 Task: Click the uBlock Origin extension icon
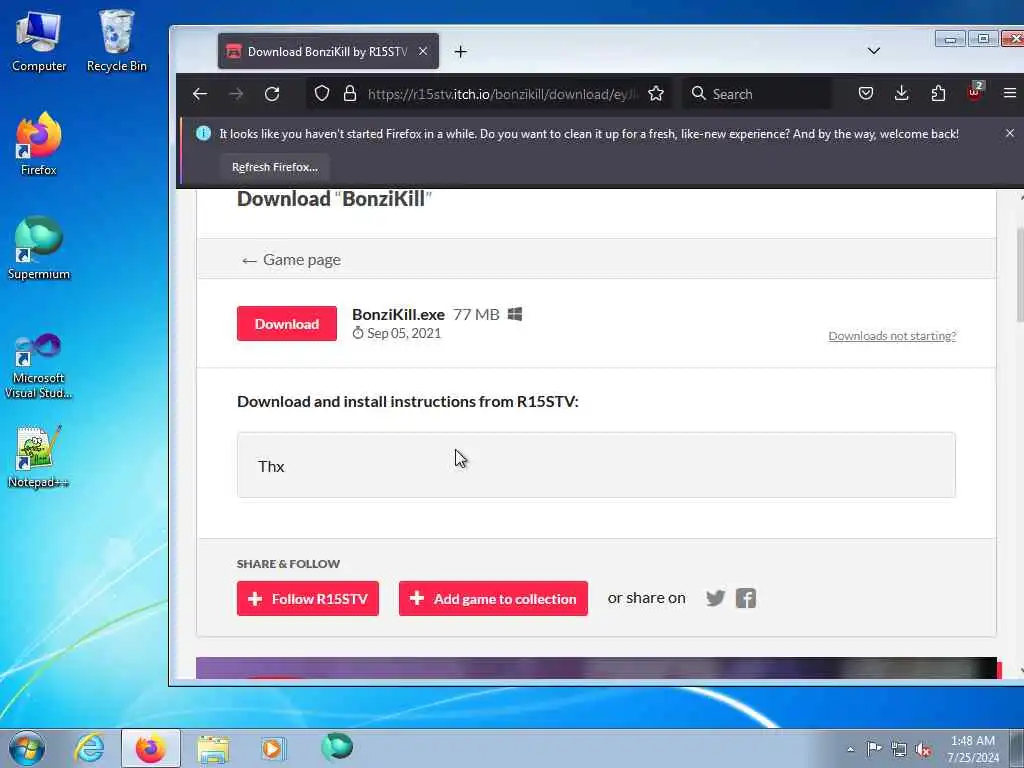pyautogui.click(x=974, y=92)
